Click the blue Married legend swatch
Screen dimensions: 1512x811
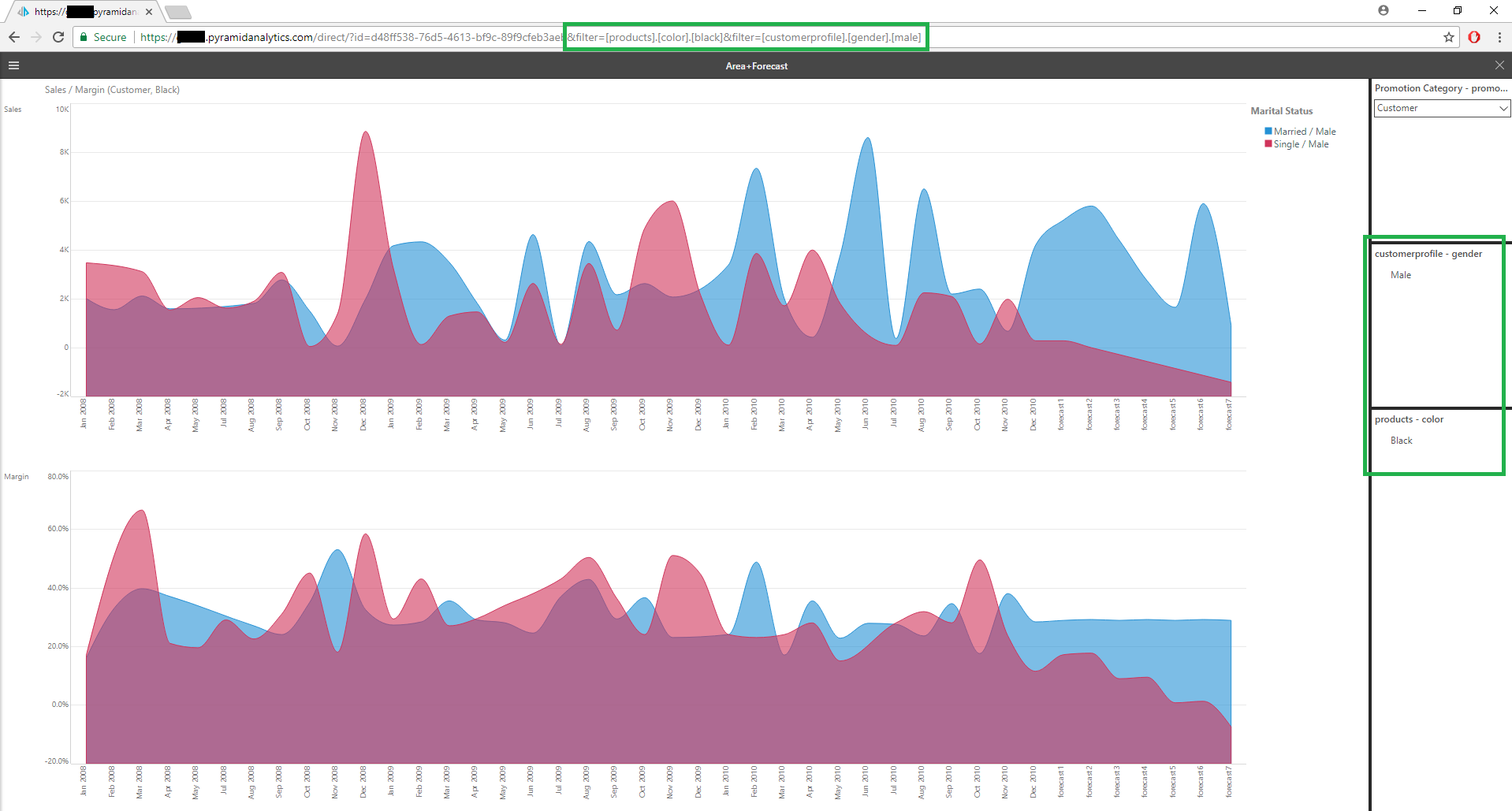tap(1268, 131)
